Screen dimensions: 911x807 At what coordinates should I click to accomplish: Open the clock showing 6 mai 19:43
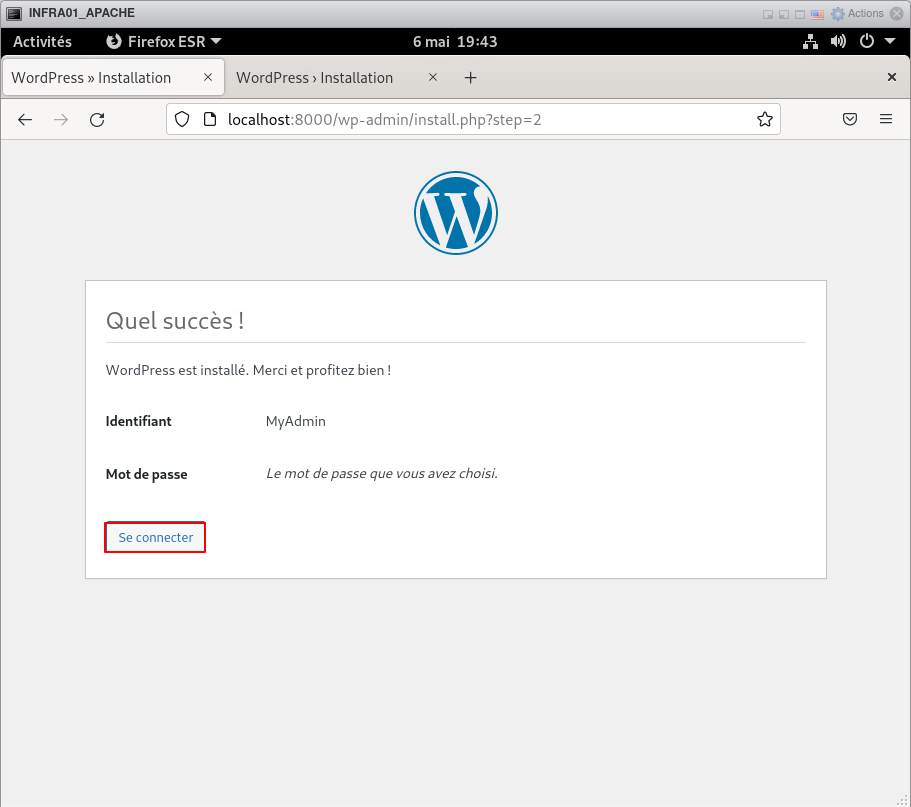click(455, 42)
